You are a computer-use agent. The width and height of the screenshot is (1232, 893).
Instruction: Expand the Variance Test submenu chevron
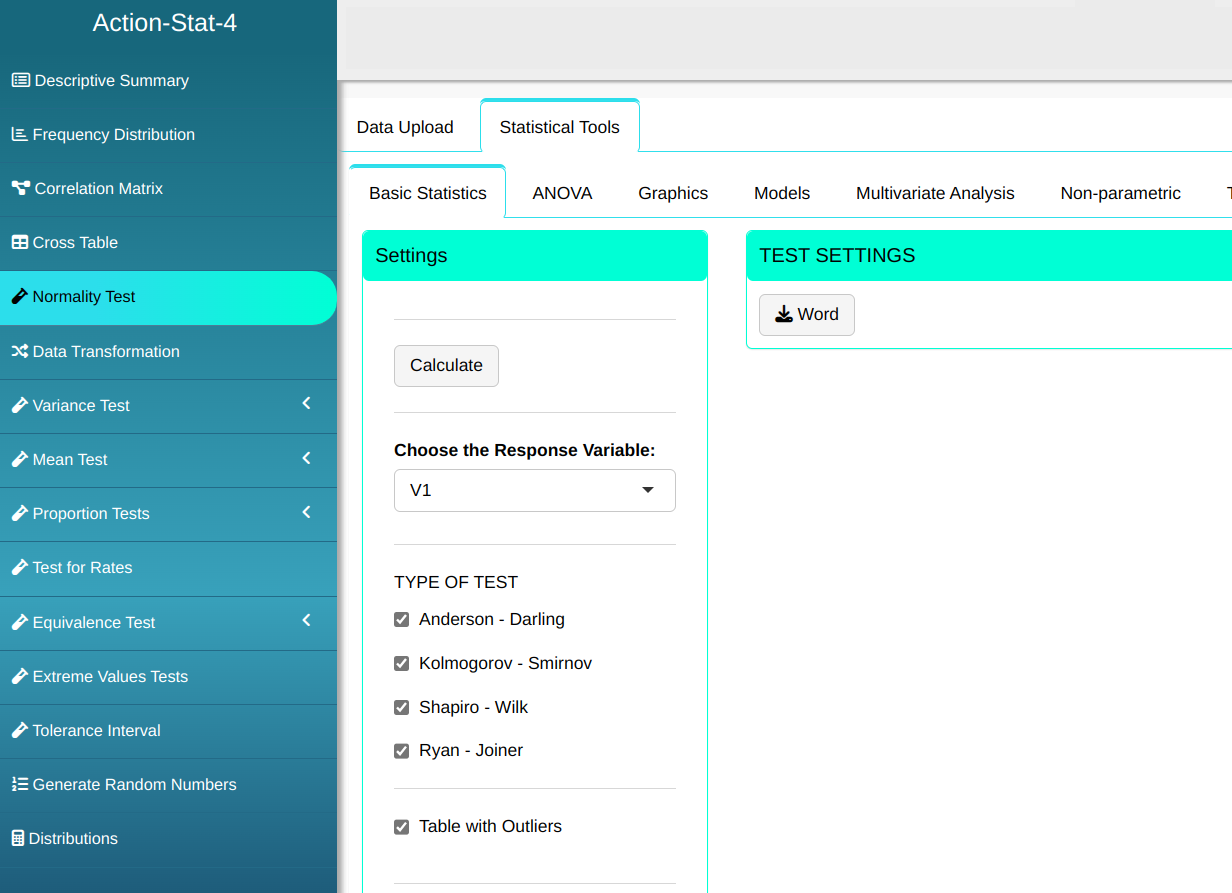pyautogui.click(x=306, y=404)
